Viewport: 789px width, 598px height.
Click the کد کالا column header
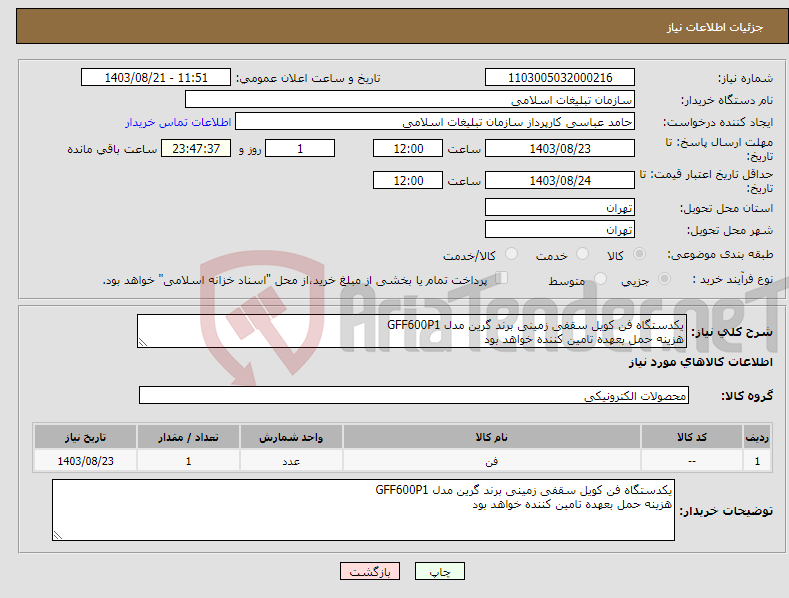tap(692, 437)
